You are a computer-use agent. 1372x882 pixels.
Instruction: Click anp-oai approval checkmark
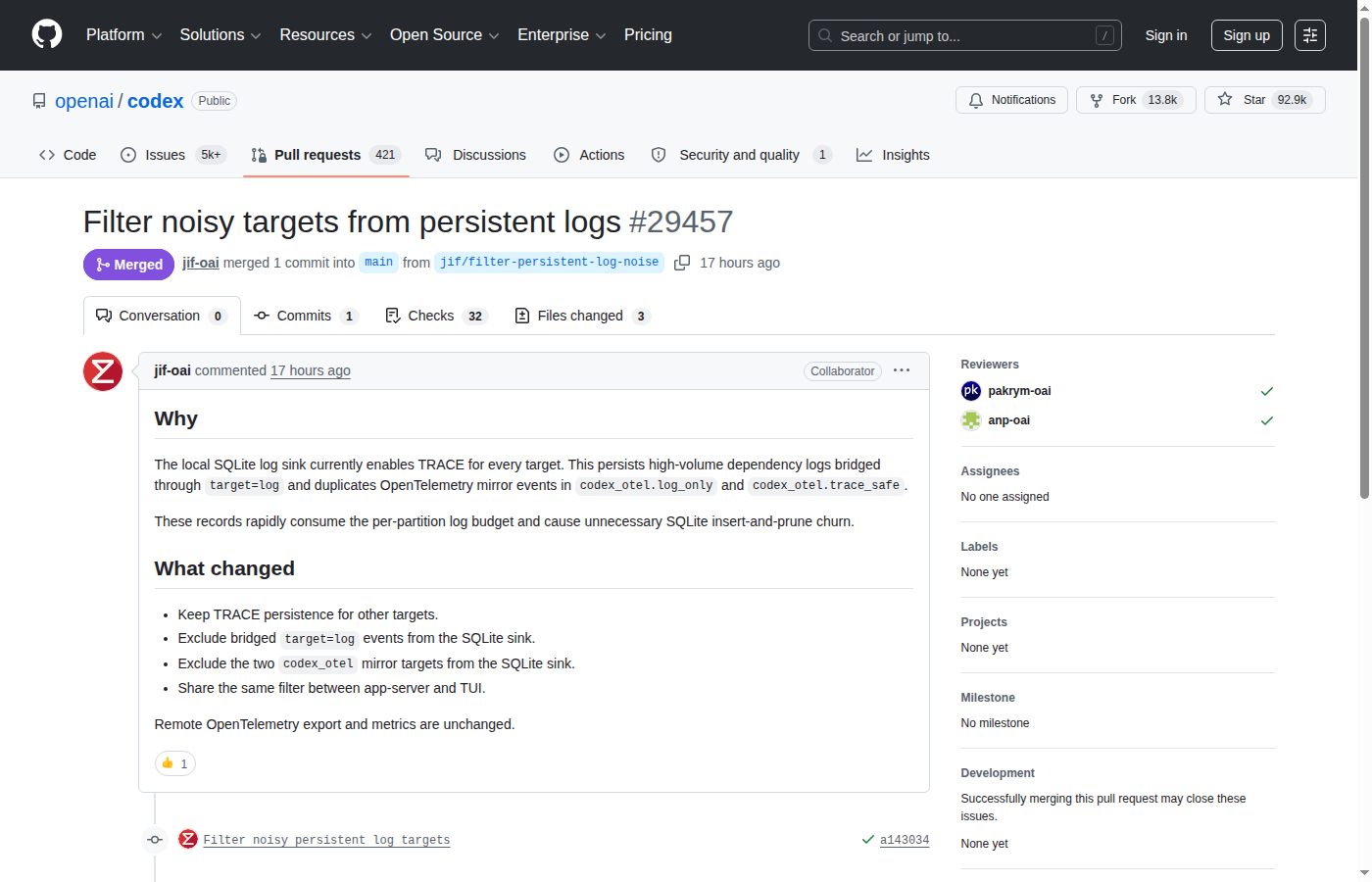(x=1266, y=420)
